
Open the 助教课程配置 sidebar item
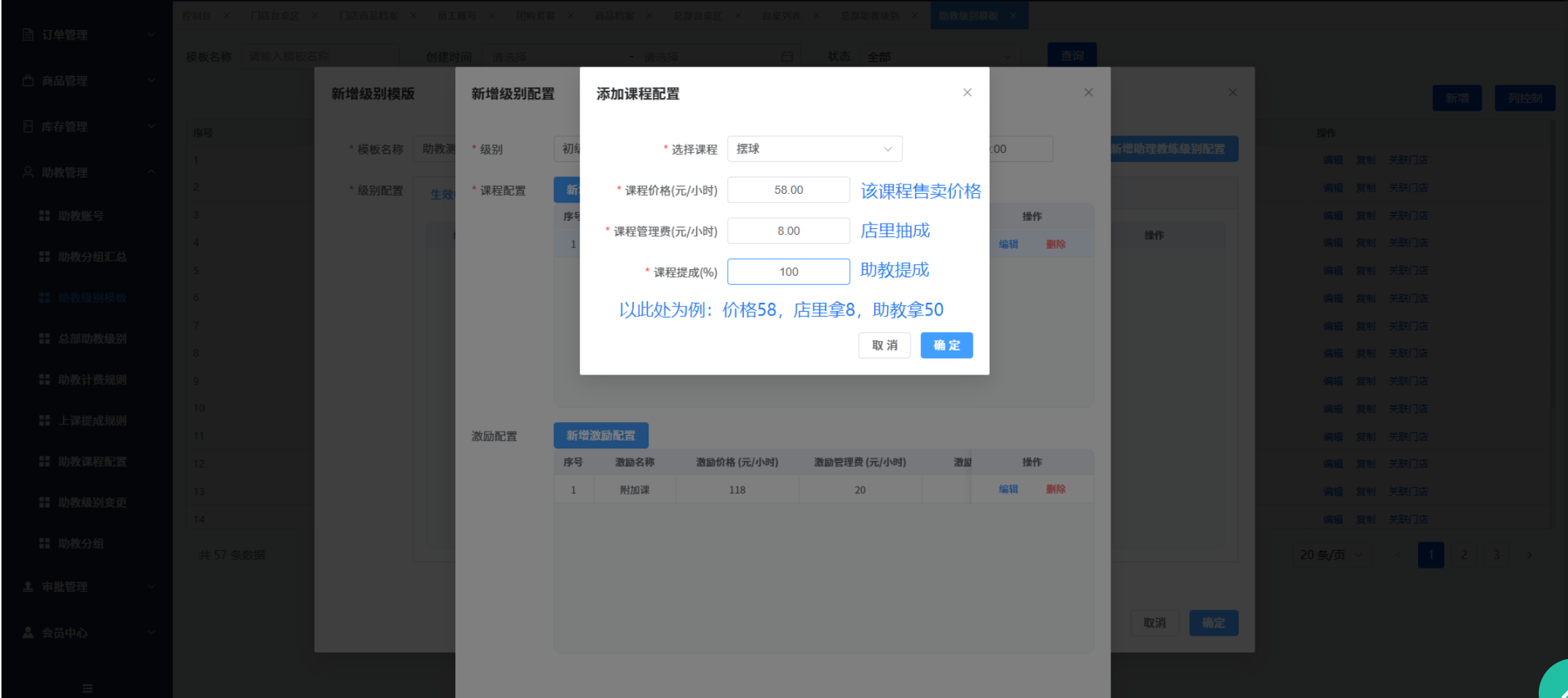click(x=92, y=462)
